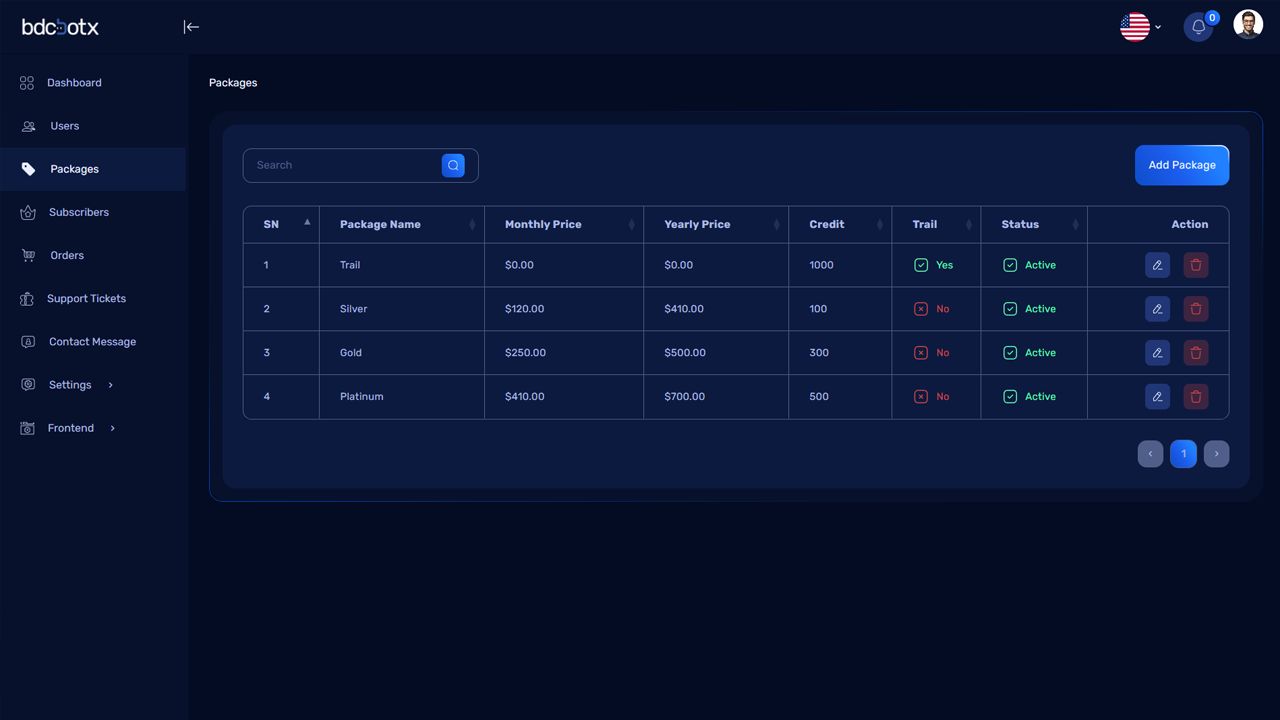
Task: Open the notifications bell
Action: pyautogui.click(x=1198, y=27)
